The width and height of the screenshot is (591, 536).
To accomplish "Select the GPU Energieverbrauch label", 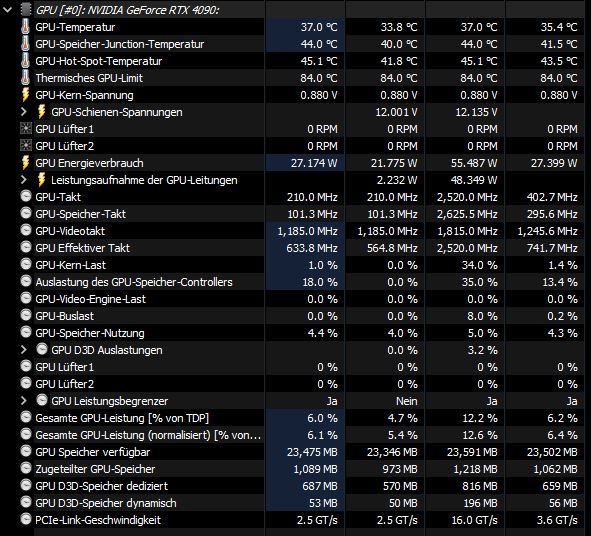I will [89, 163].
